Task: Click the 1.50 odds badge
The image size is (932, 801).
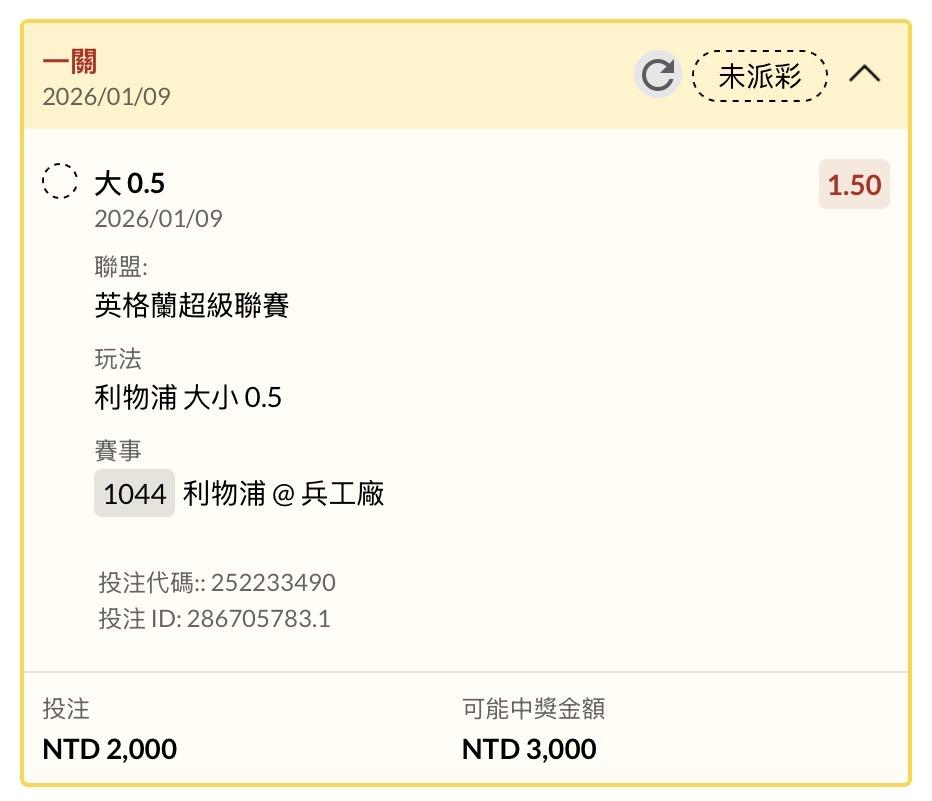Action: click(x=854, y=185)
